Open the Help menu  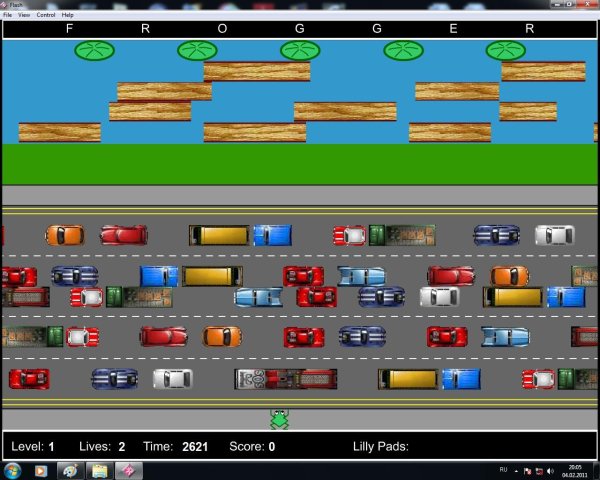coord(68,15)
